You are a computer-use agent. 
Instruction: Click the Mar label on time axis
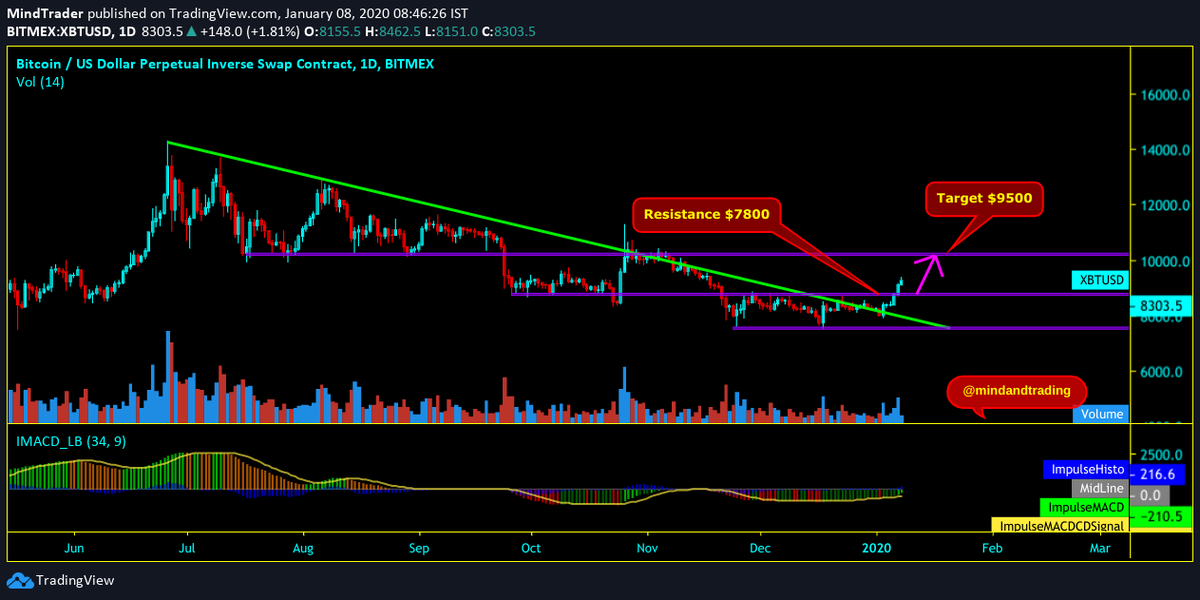(x=1099, y=549)
